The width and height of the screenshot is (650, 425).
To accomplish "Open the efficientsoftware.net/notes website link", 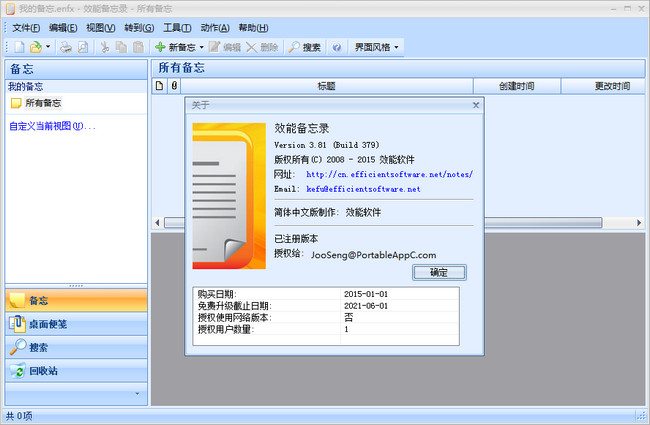I will coord(390,175).
